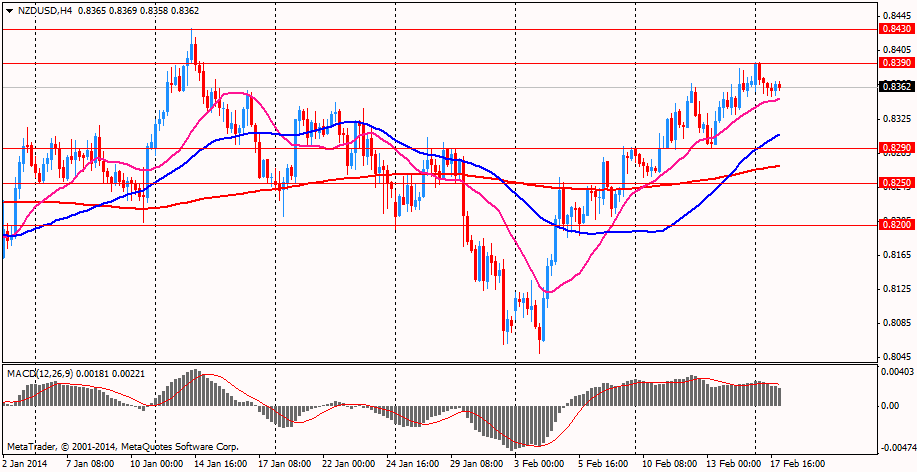This screenshot has width=917, height=472.
Task: Click the 29 Jan 08:00 time label
Action: pos(474,464)
